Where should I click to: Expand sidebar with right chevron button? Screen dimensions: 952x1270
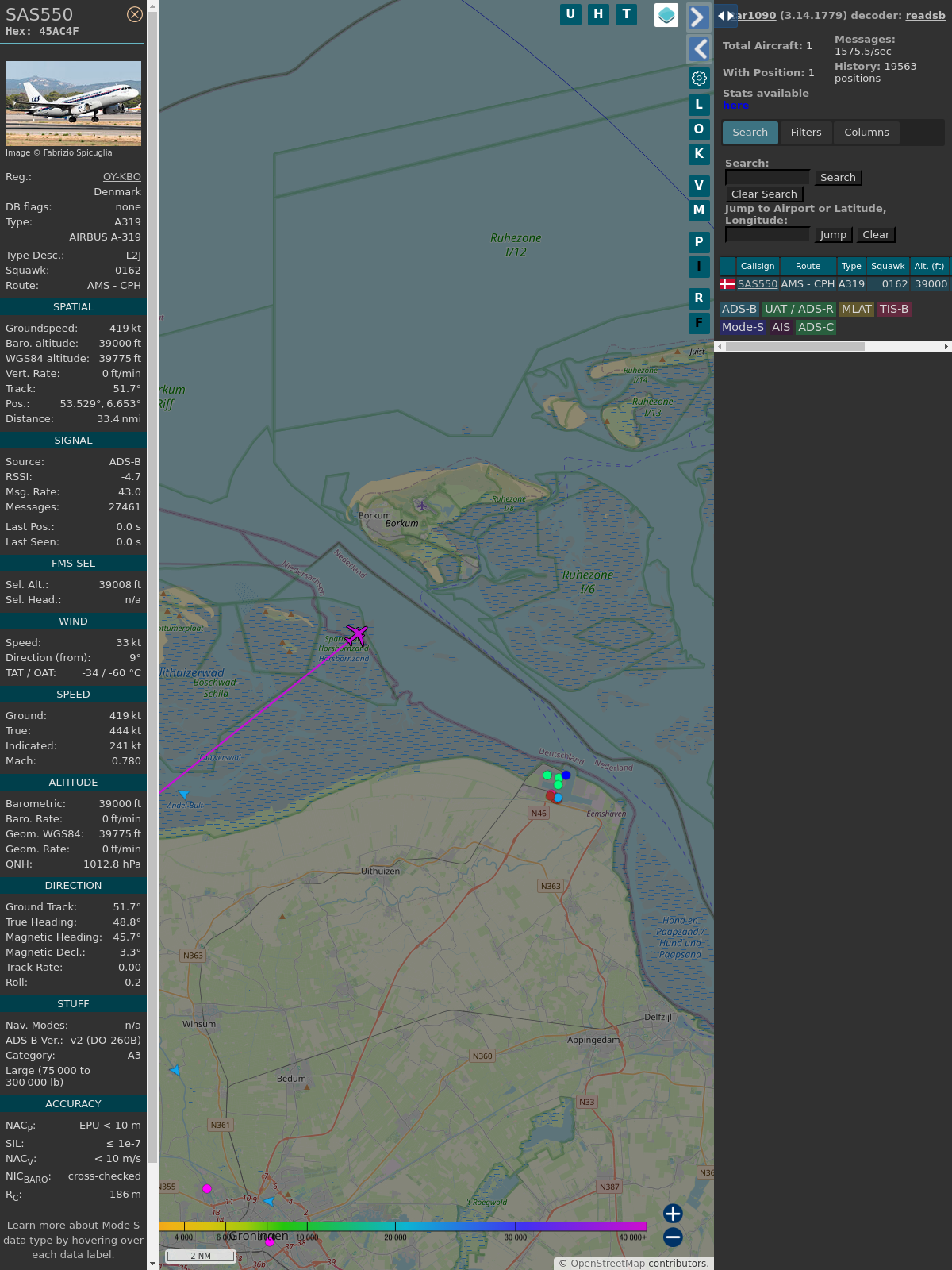tap(698, 17)
